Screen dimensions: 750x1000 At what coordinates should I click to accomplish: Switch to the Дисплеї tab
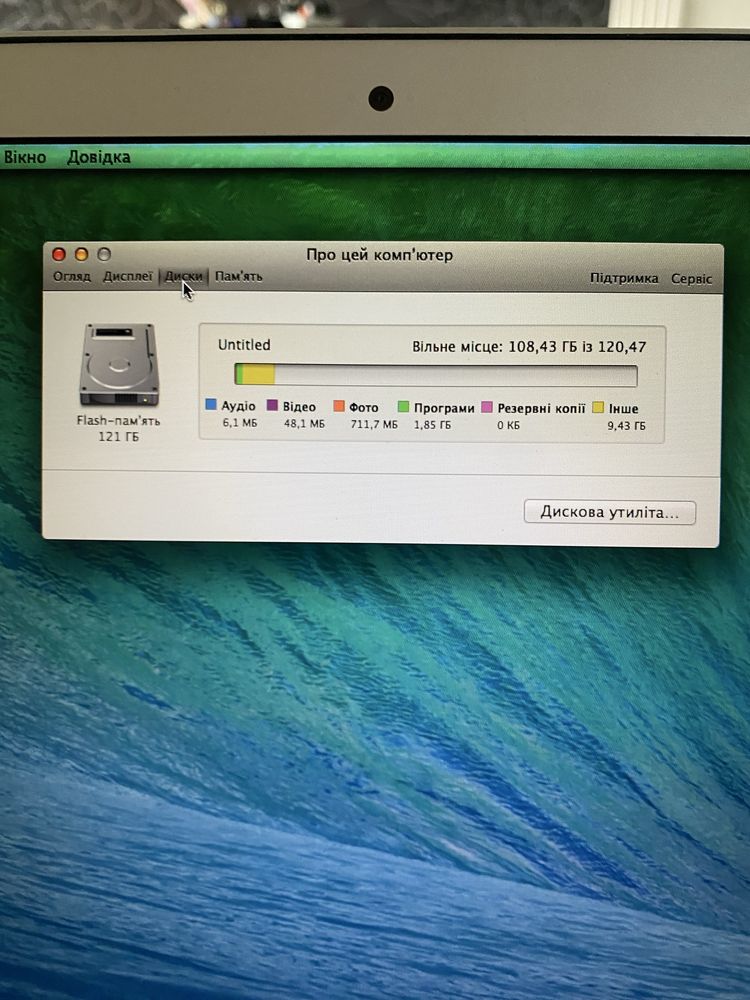(x=128, y=276)
